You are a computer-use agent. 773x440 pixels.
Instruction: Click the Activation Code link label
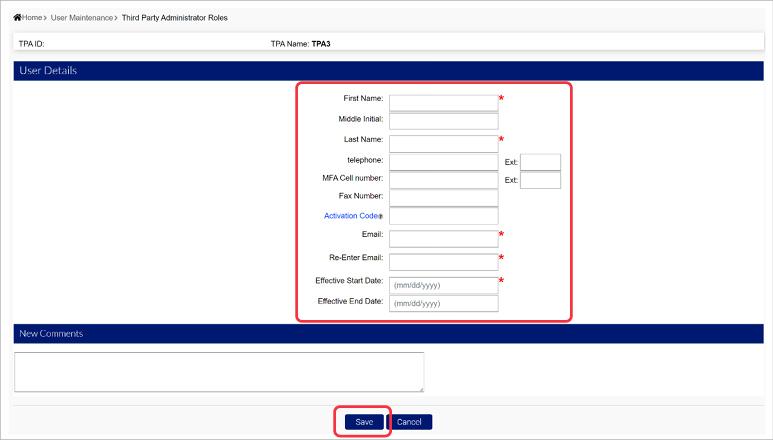tap(350, 216)
